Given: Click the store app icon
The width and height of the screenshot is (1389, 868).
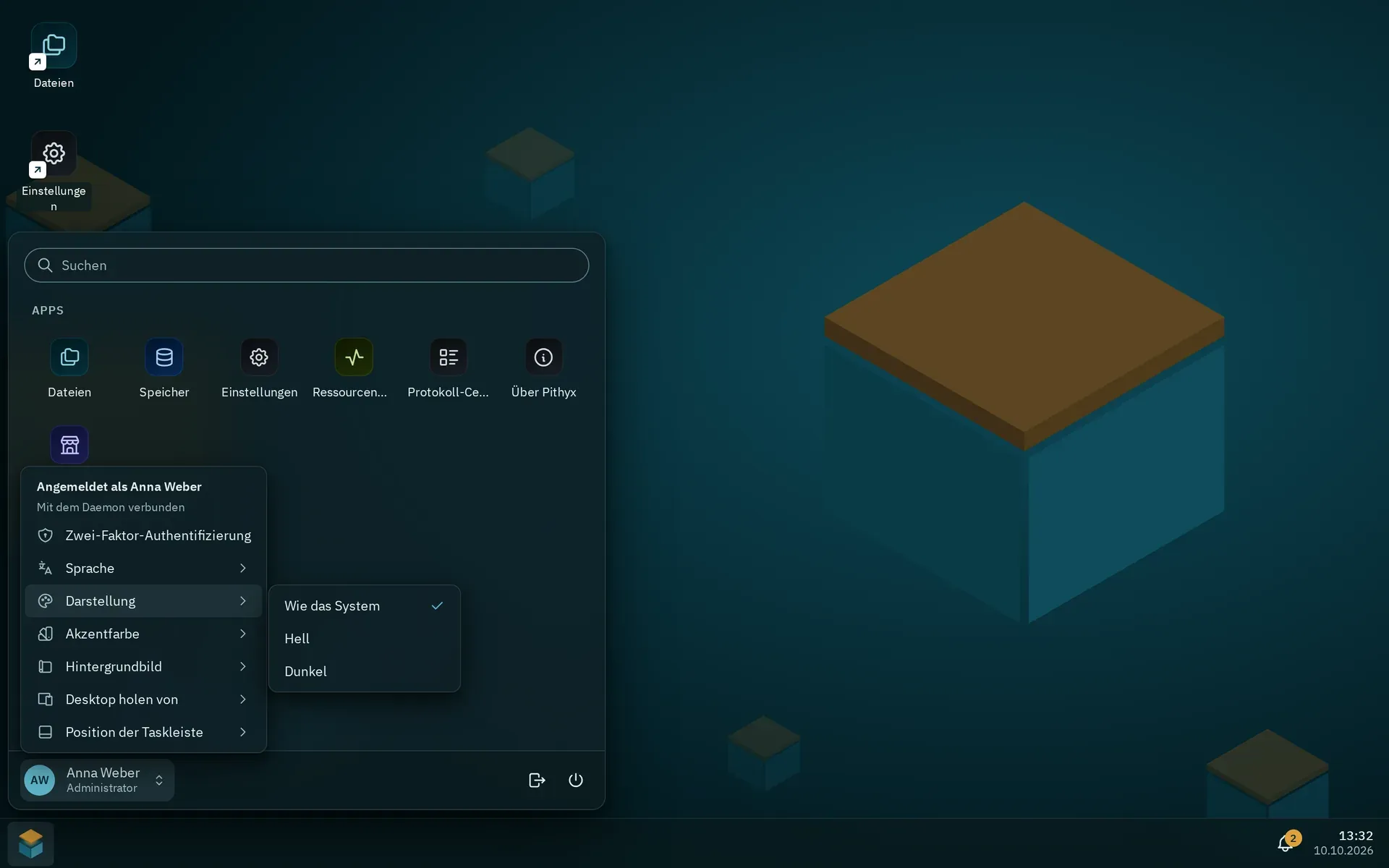Looking at the screenshot, I should click(x=69, y=445).
